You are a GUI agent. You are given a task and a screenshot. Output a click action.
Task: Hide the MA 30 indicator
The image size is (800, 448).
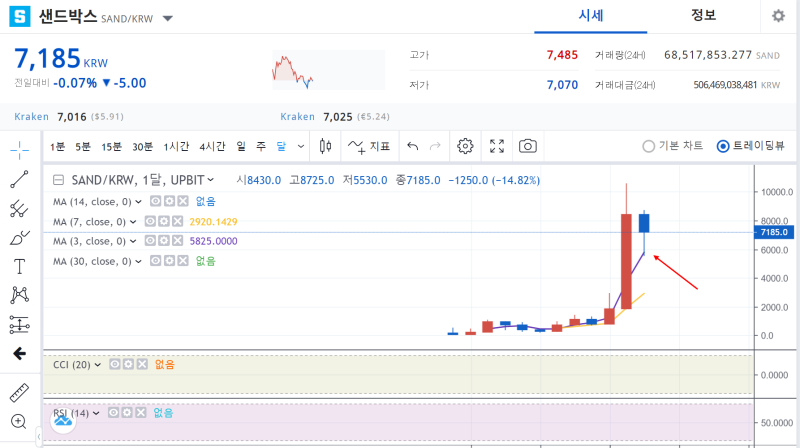point(155,261)
